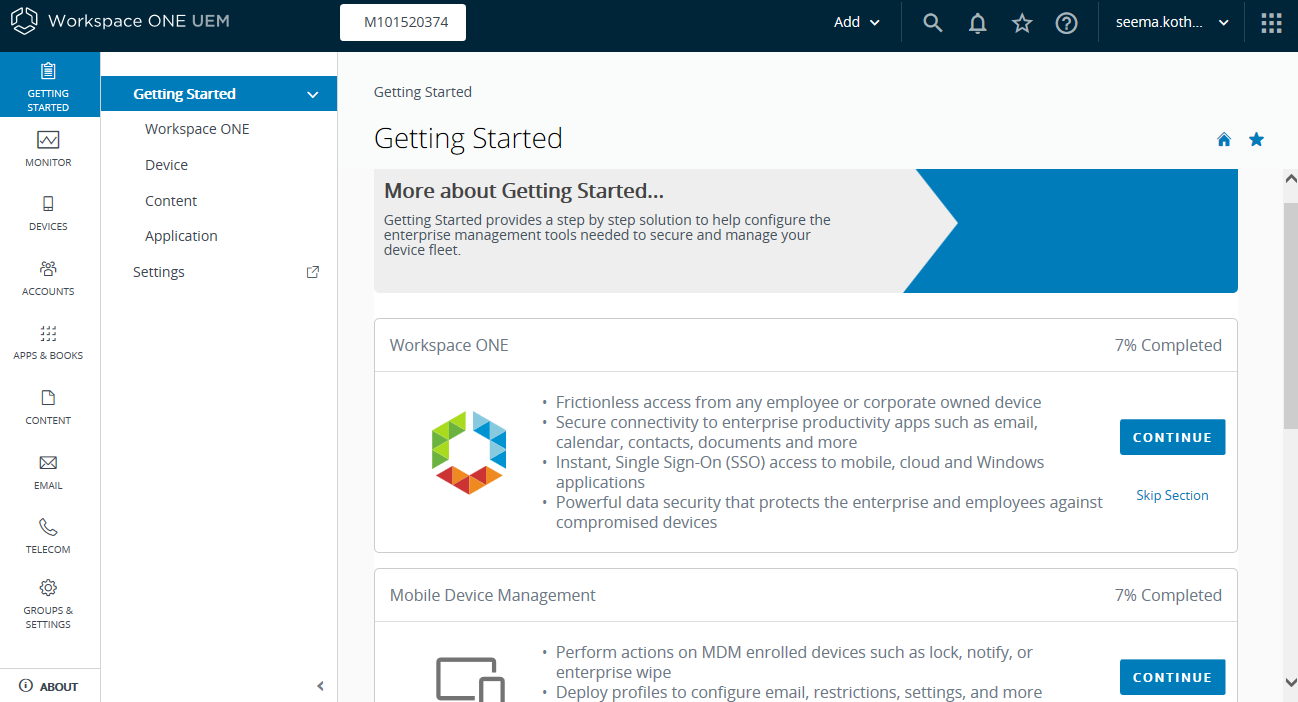The image size is (1298, 702).
Task: Collapse the secondary navigation panel arrow
Action: pyautogui.click(x=320, y=686)
